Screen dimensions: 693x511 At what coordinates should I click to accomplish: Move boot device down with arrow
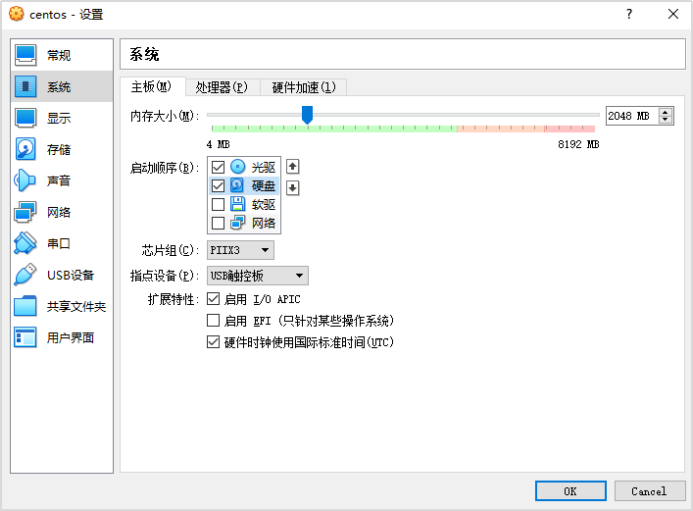pos(293,188)
